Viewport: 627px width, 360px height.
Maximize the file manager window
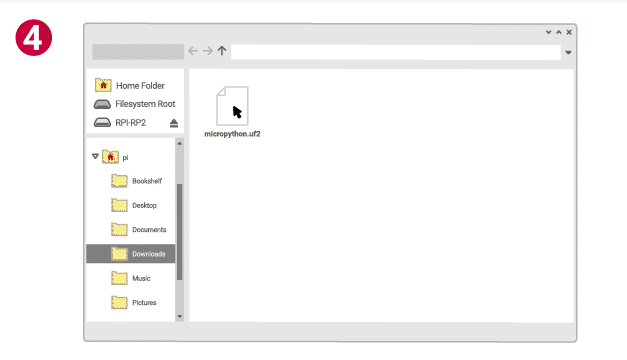point(559,32)
